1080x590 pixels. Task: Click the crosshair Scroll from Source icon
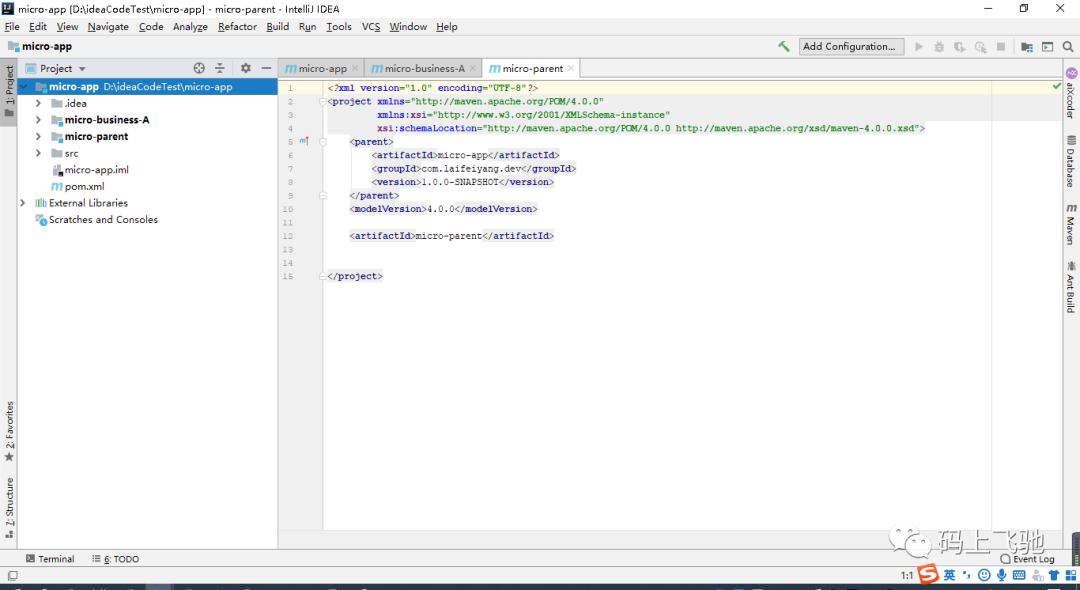coord(199,68)
